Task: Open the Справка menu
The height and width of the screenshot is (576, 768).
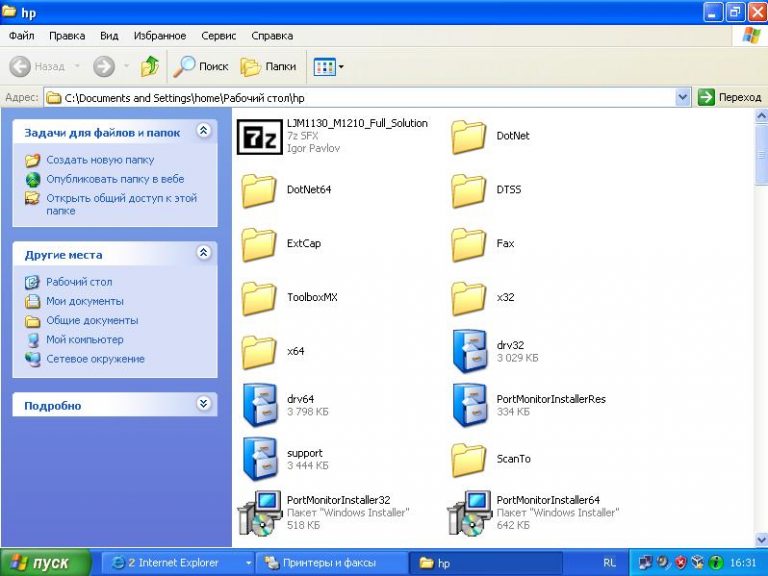Action: [x=272, y=36]
